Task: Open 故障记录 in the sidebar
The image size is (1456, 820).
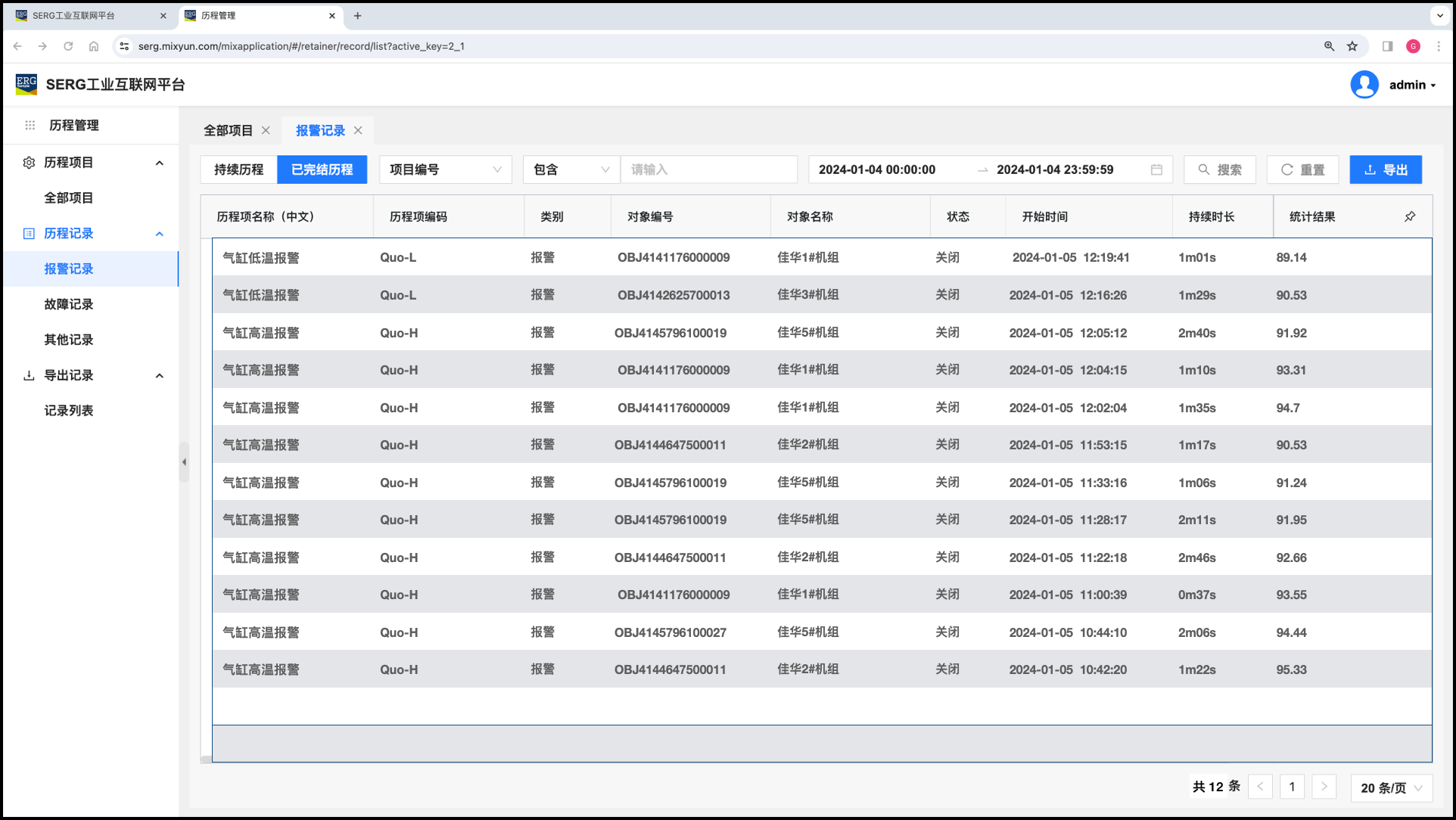Action: (x=69, y=304)
